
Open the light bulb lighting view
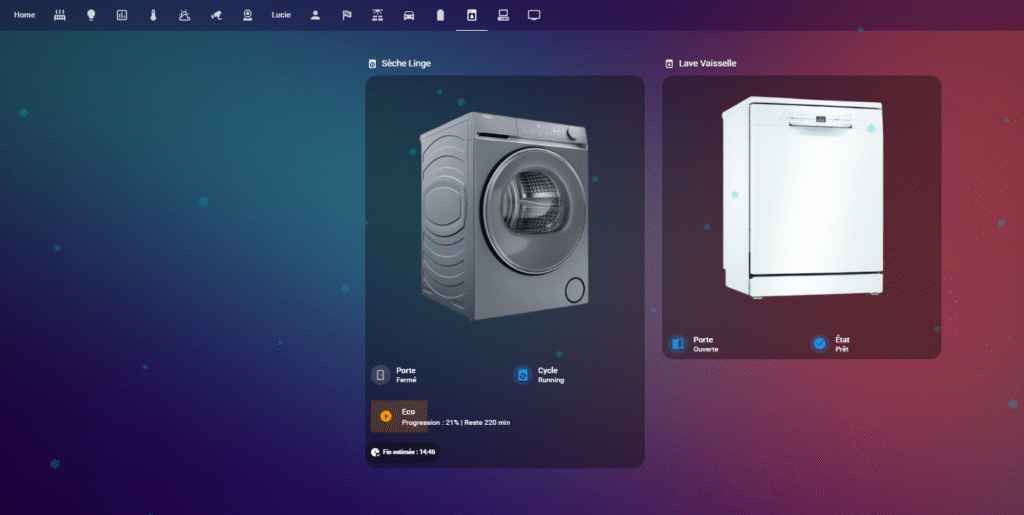91,15
